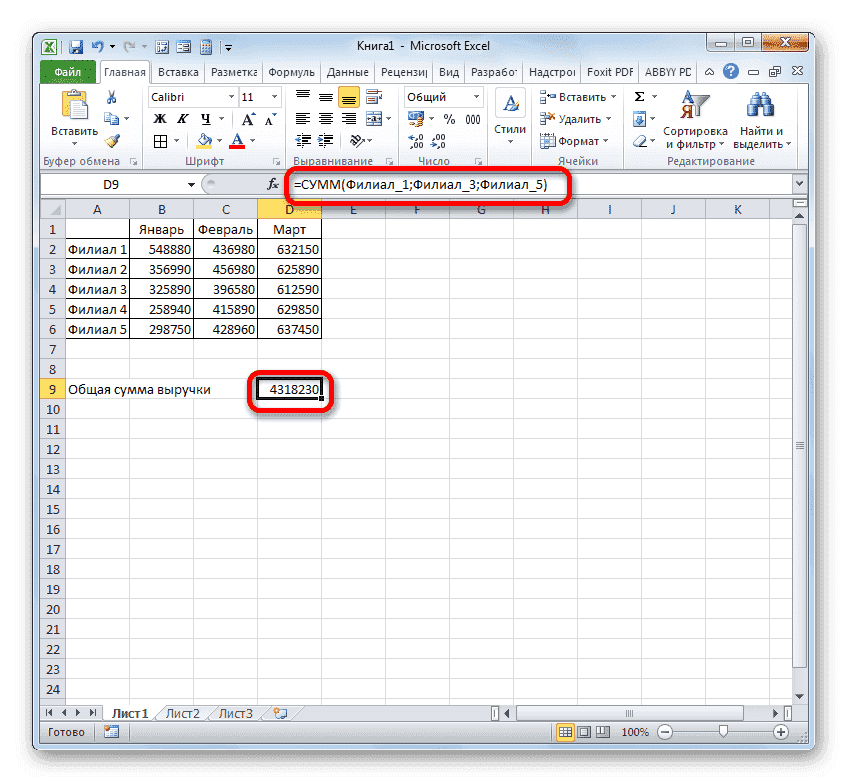Click the Save icon on Quick Access Toolbar
Screen dimensions: 848x783
(75, 46)
